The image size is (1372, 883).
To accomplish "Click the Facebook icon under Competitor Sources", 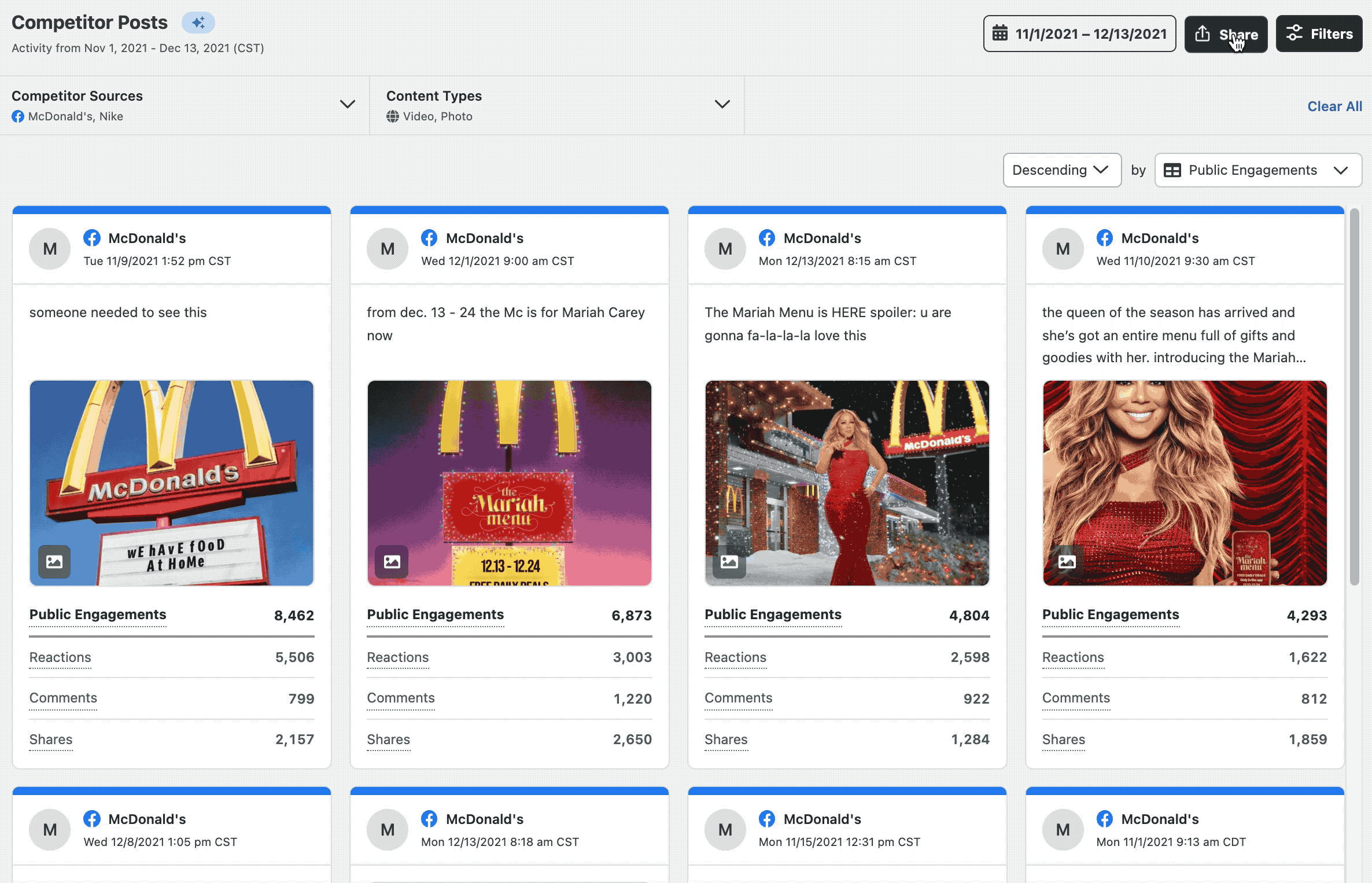I will [18, 116].
